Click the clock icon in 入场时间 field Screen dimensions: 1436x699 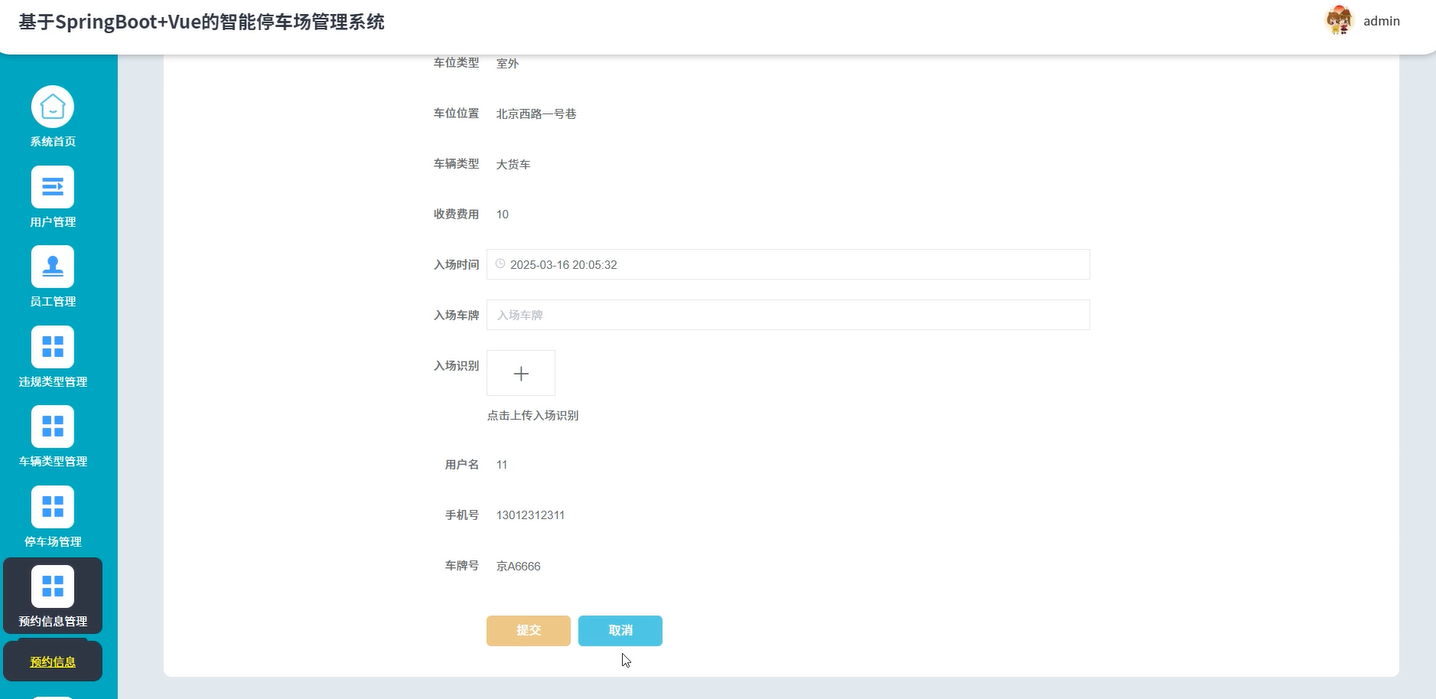(499, 263)
